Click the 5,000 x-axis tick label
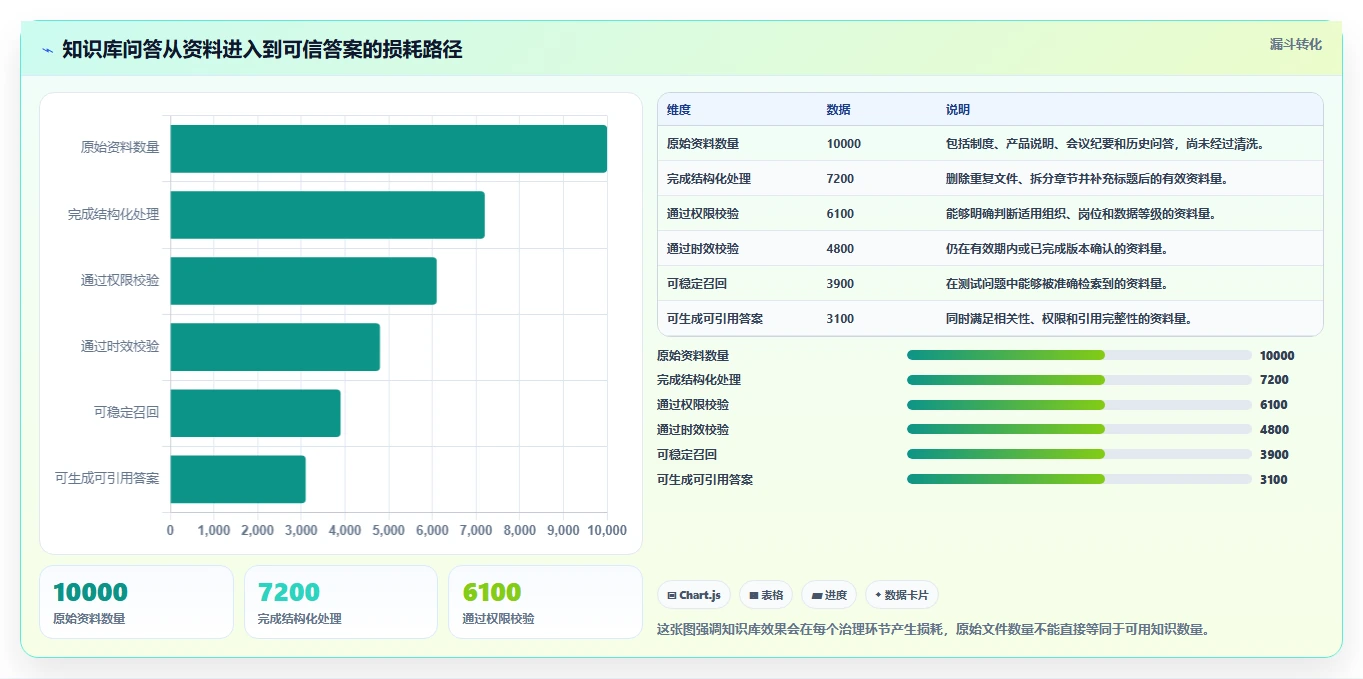This screenshot has width=1363, height=679. click(x=389, y=530)
